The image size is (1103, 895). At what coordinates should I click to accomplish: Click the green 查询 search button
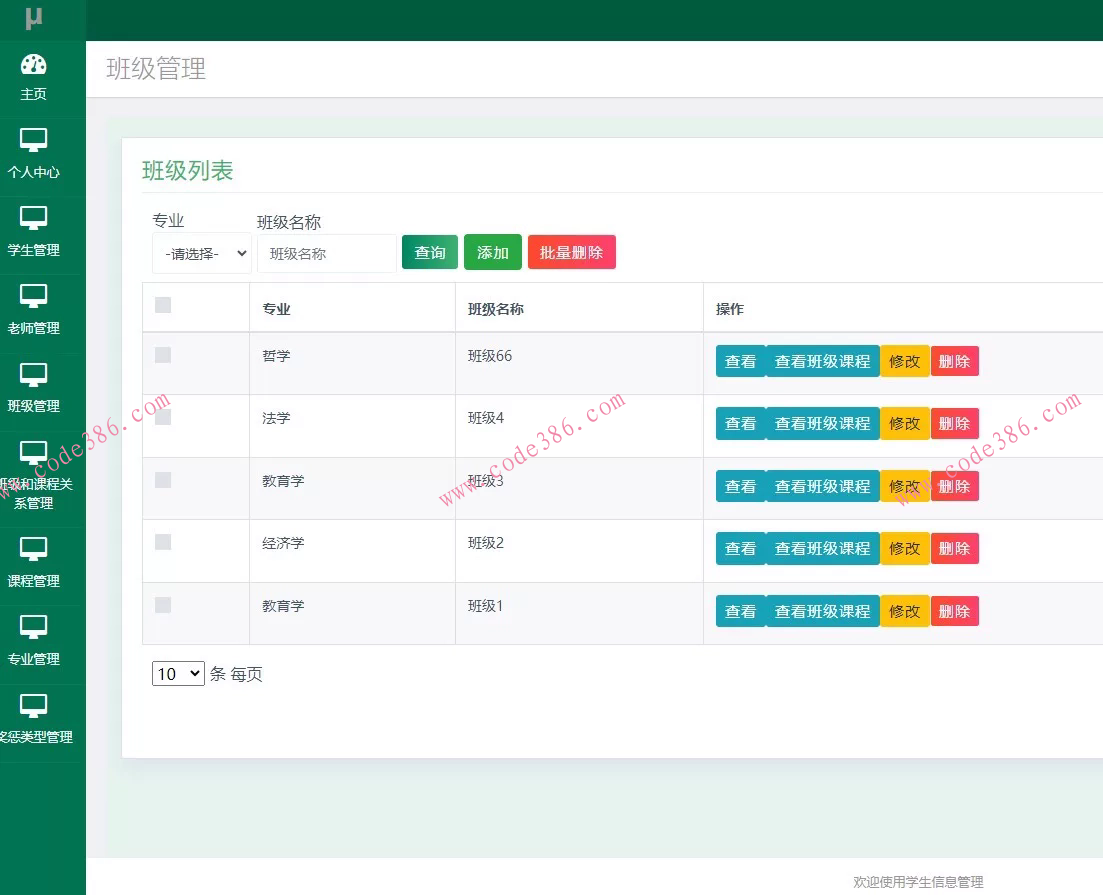[x=429, y=252]
